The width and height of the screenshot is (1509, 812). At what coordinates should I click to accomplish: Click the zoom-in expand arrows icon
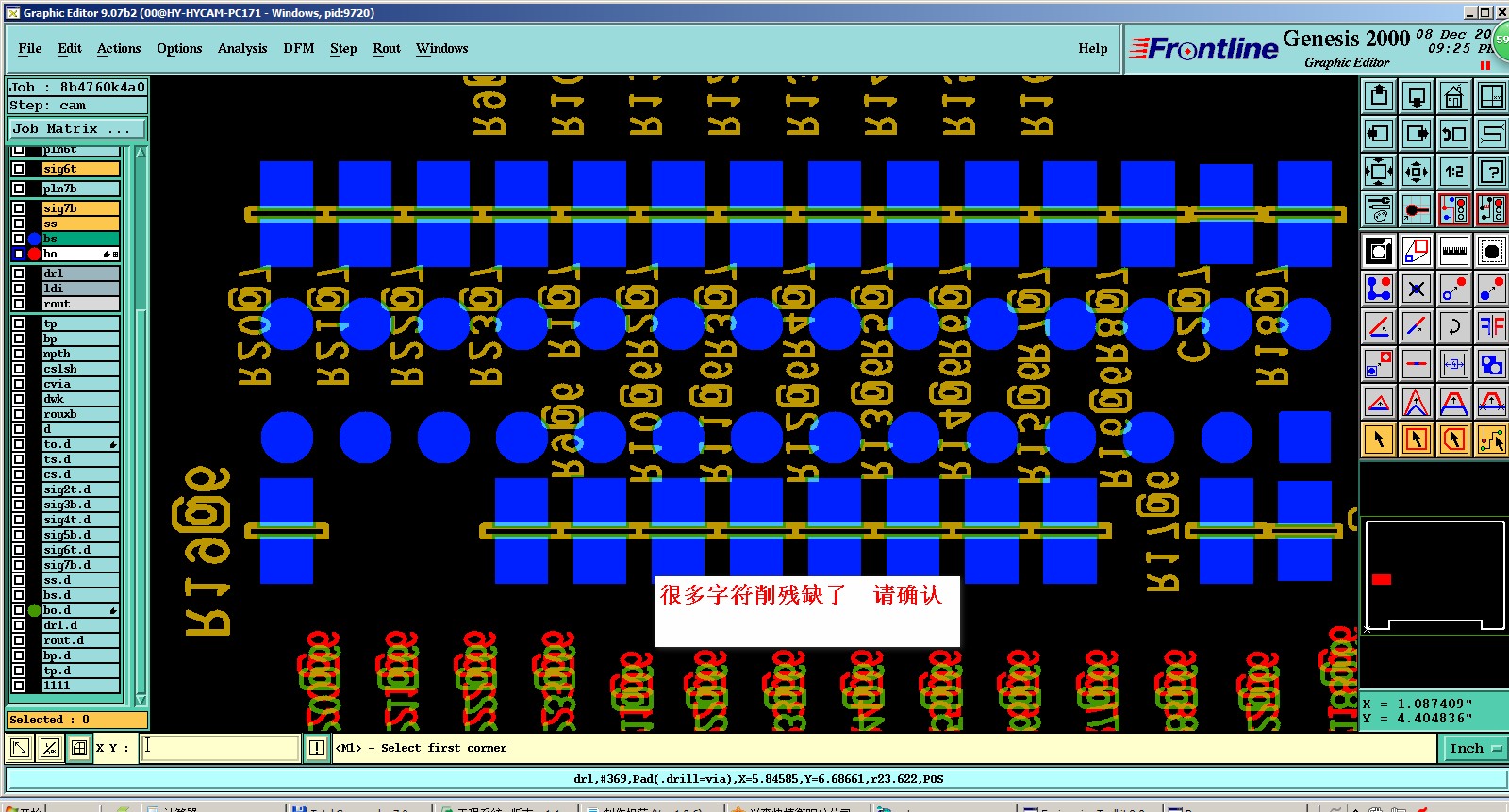(1379, 172)
